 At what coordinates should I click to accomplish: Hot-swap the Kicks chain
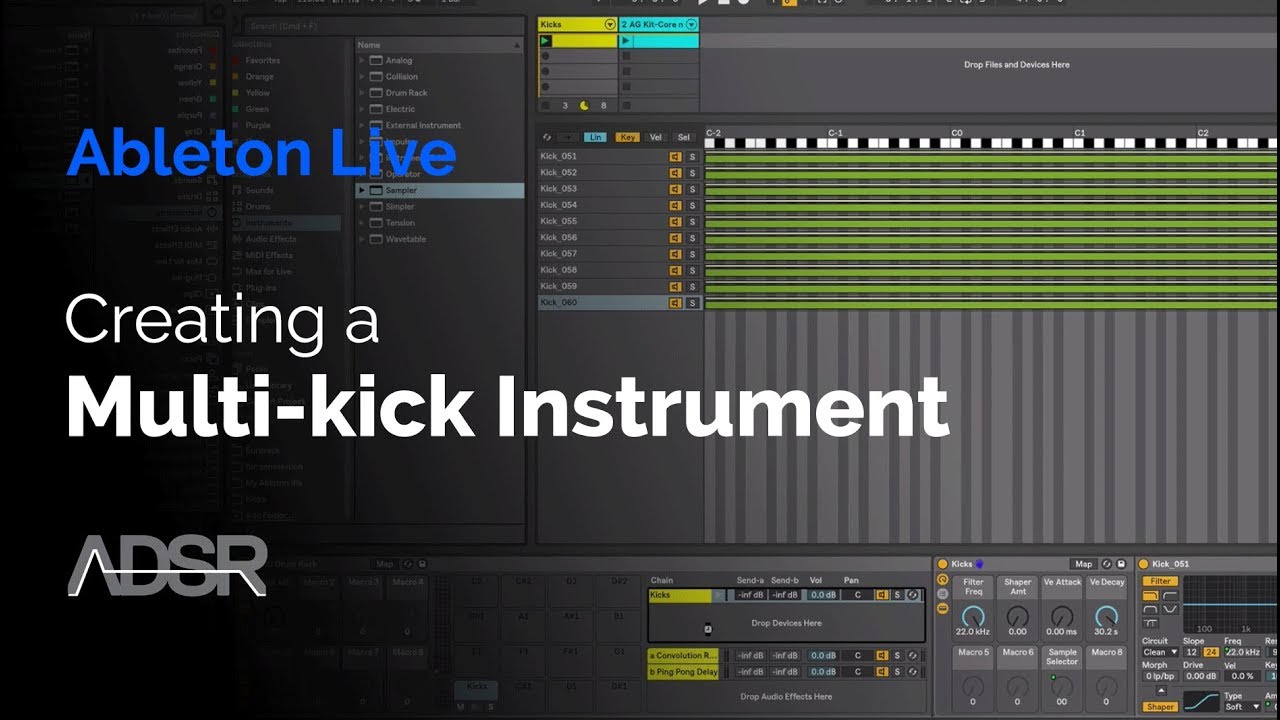(x=913, y=595)
